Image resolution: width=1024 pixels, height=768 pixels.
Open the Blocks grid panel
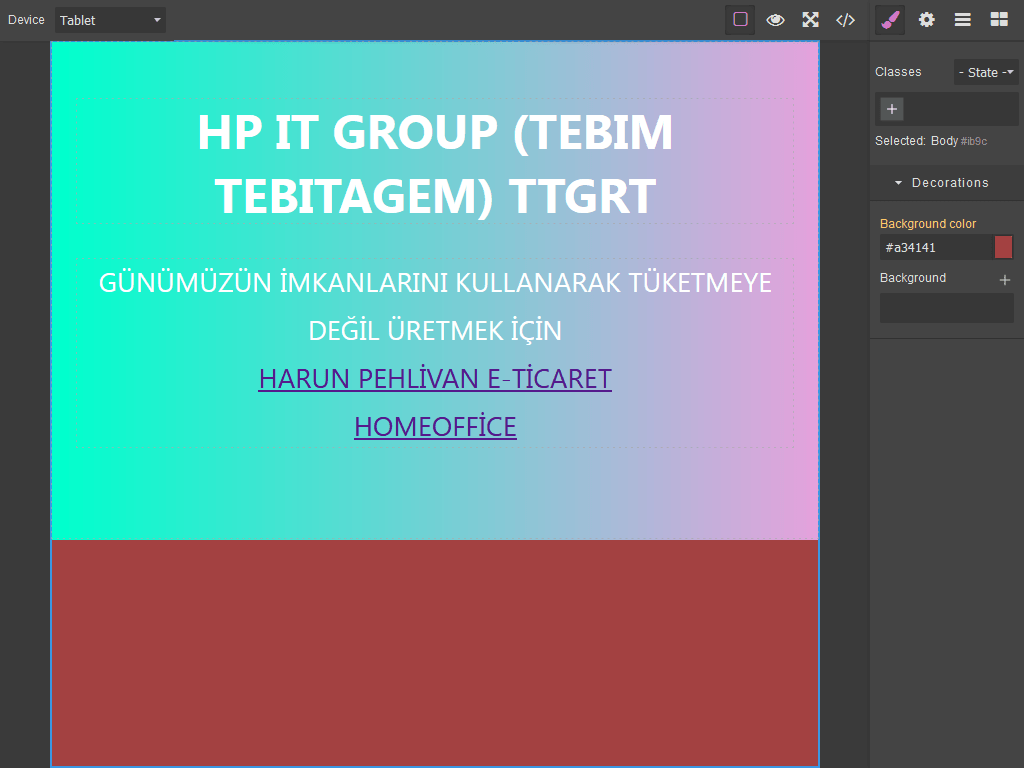coord(999,20)
